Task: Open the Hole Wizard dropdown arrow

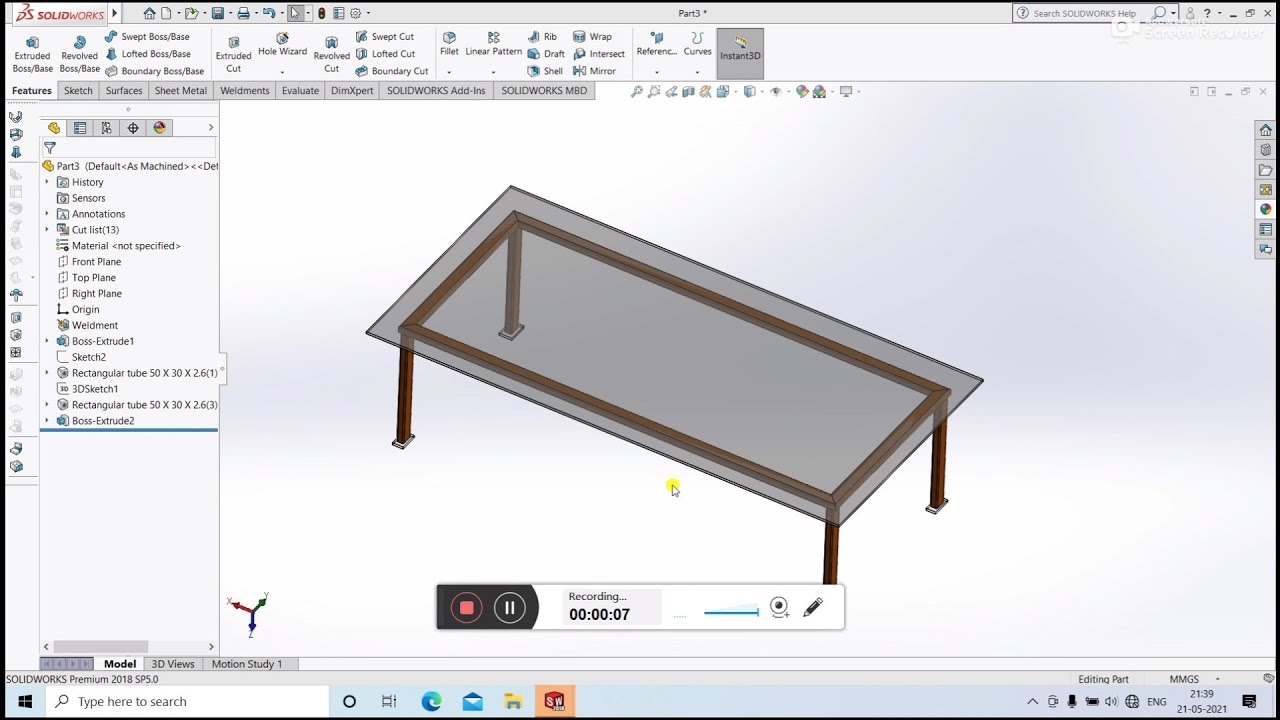Action: [x=282, y=72]
